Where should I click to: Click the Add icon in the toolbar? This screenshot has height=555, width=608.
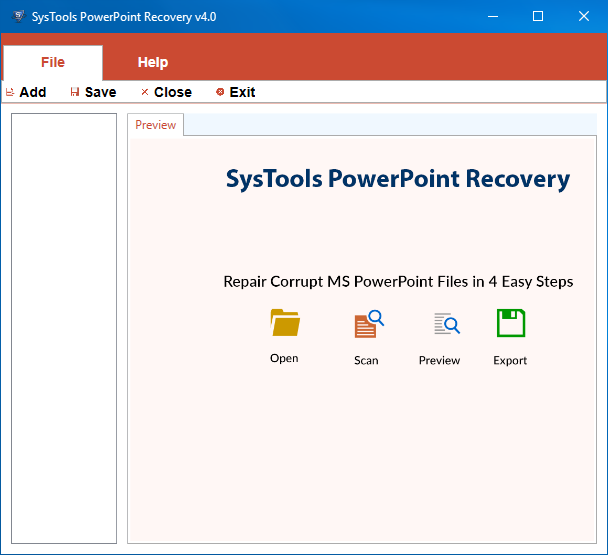[10, 92]
